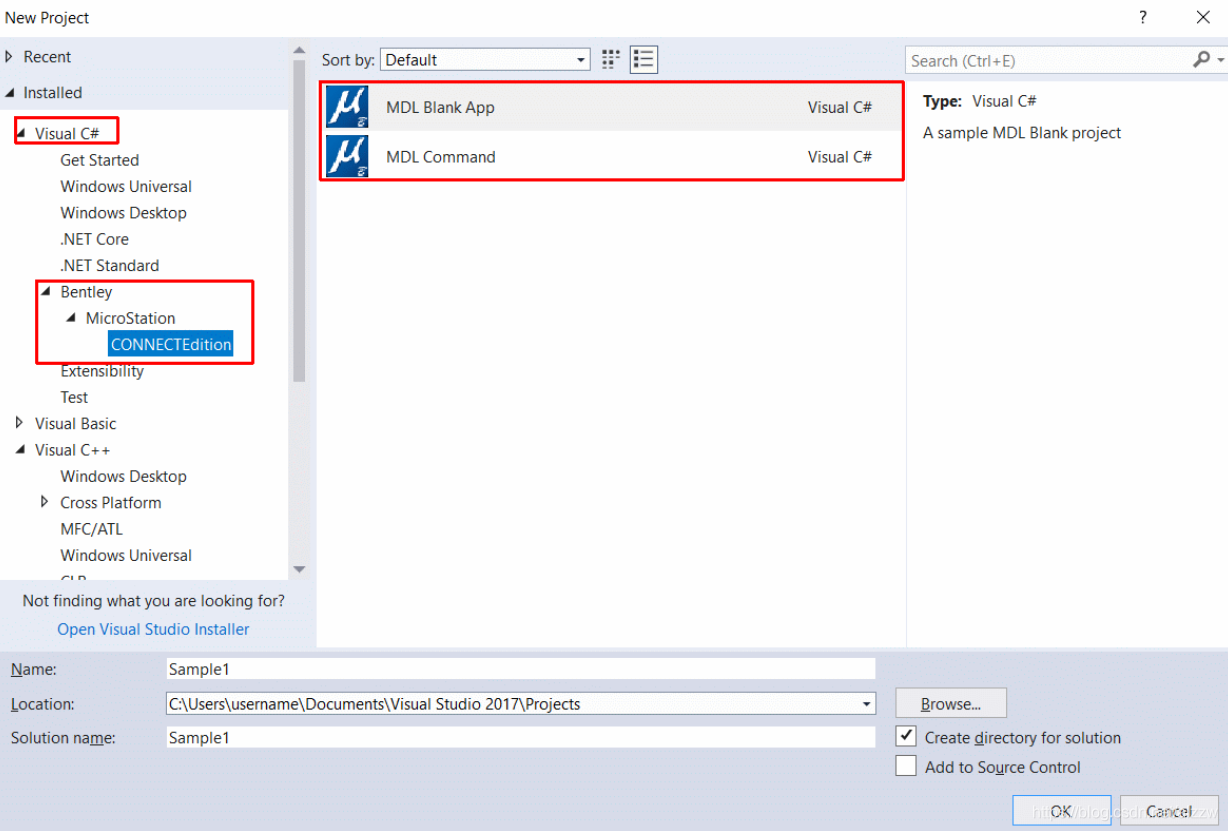Open Visual Studio Installer link
This screenshot has width=1228, height=831.
[x=153, y=629]
